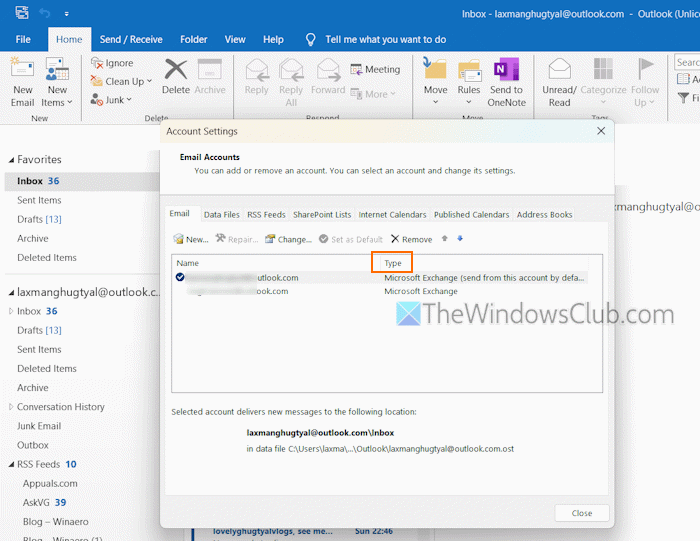Viewport: 700px width, 541px height.
Task: Open the Folder ribbon tab
Action: coord(194,39)
